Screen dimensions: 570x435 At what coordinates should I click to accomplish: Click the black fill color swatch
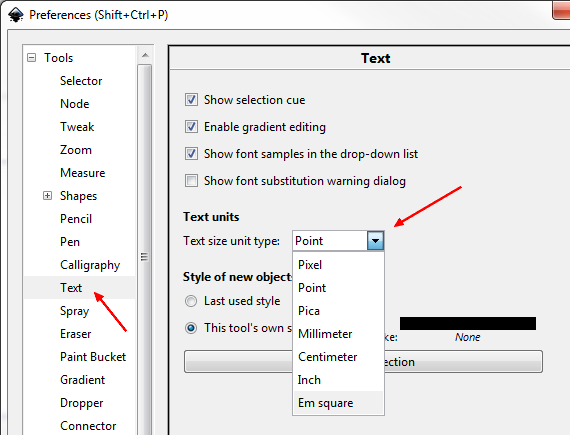click(468, 323)
